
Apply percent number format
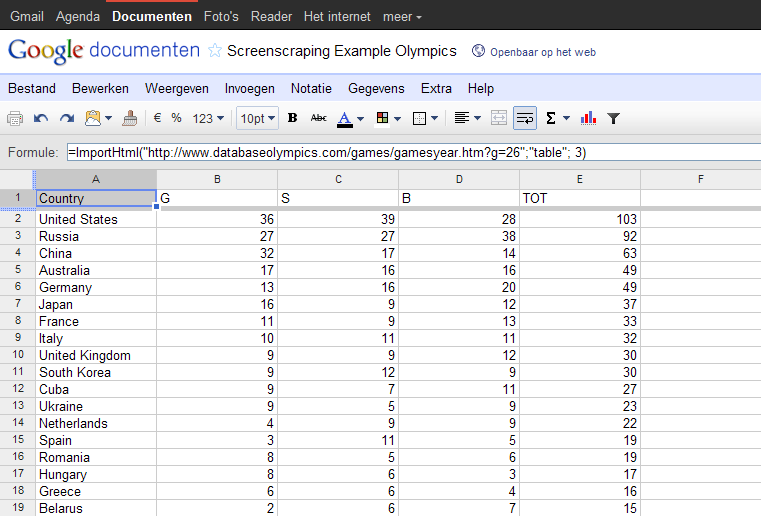(176, 118)
